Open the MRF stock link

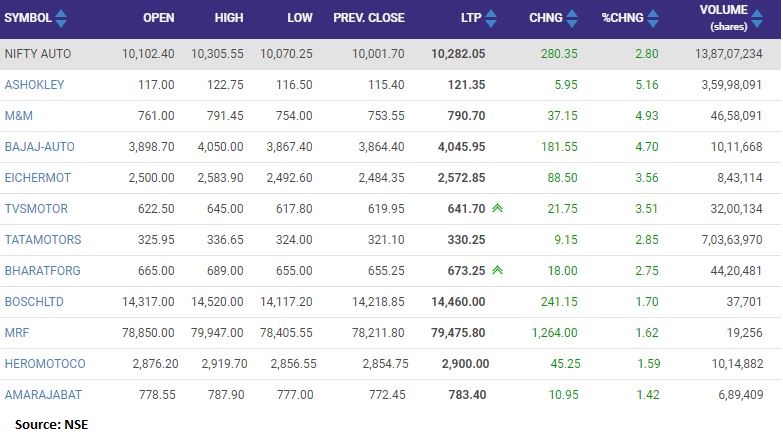tap(17, 333)
